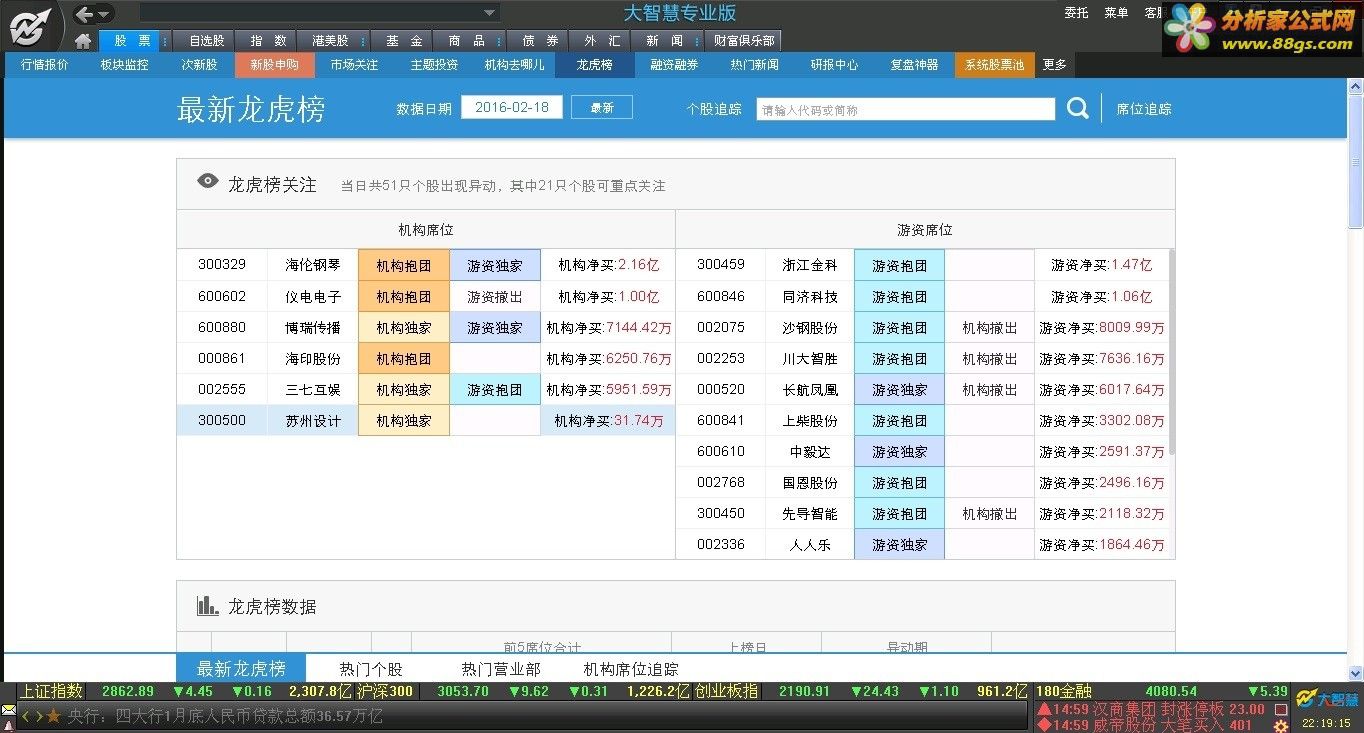Open 股票 tab submenu dots
The width and height of the screenshot is (1364, 733).
click(165, 41)
